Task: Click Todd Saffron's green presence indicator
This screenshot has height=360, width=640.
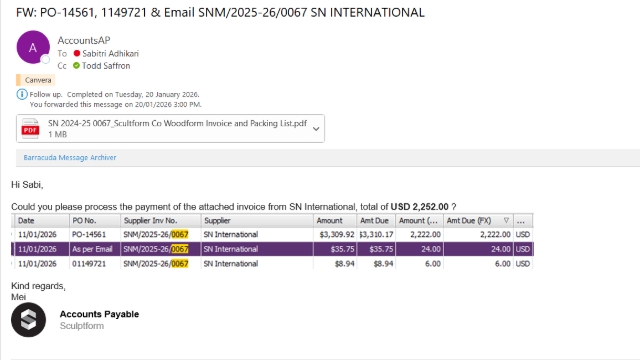Action: pyautogui.click(x=76, y=66)
